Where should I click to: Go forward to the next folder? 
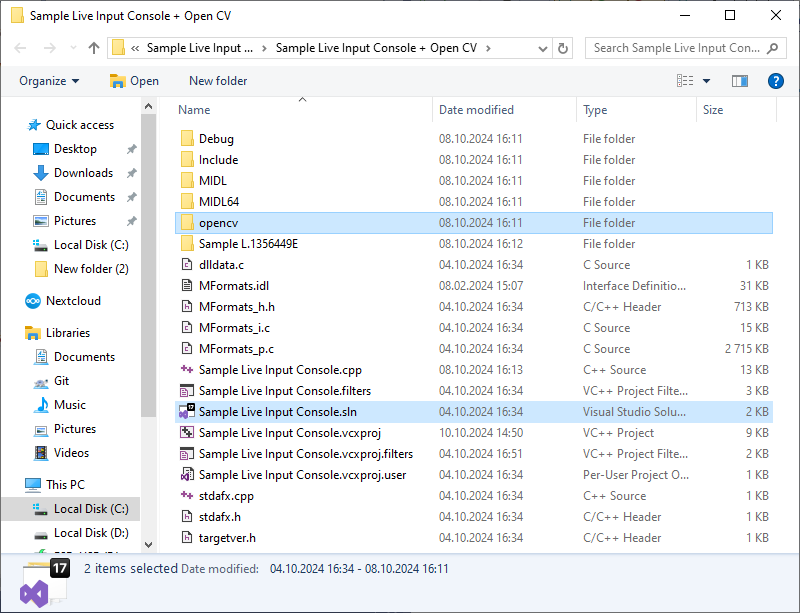(49, 48)
